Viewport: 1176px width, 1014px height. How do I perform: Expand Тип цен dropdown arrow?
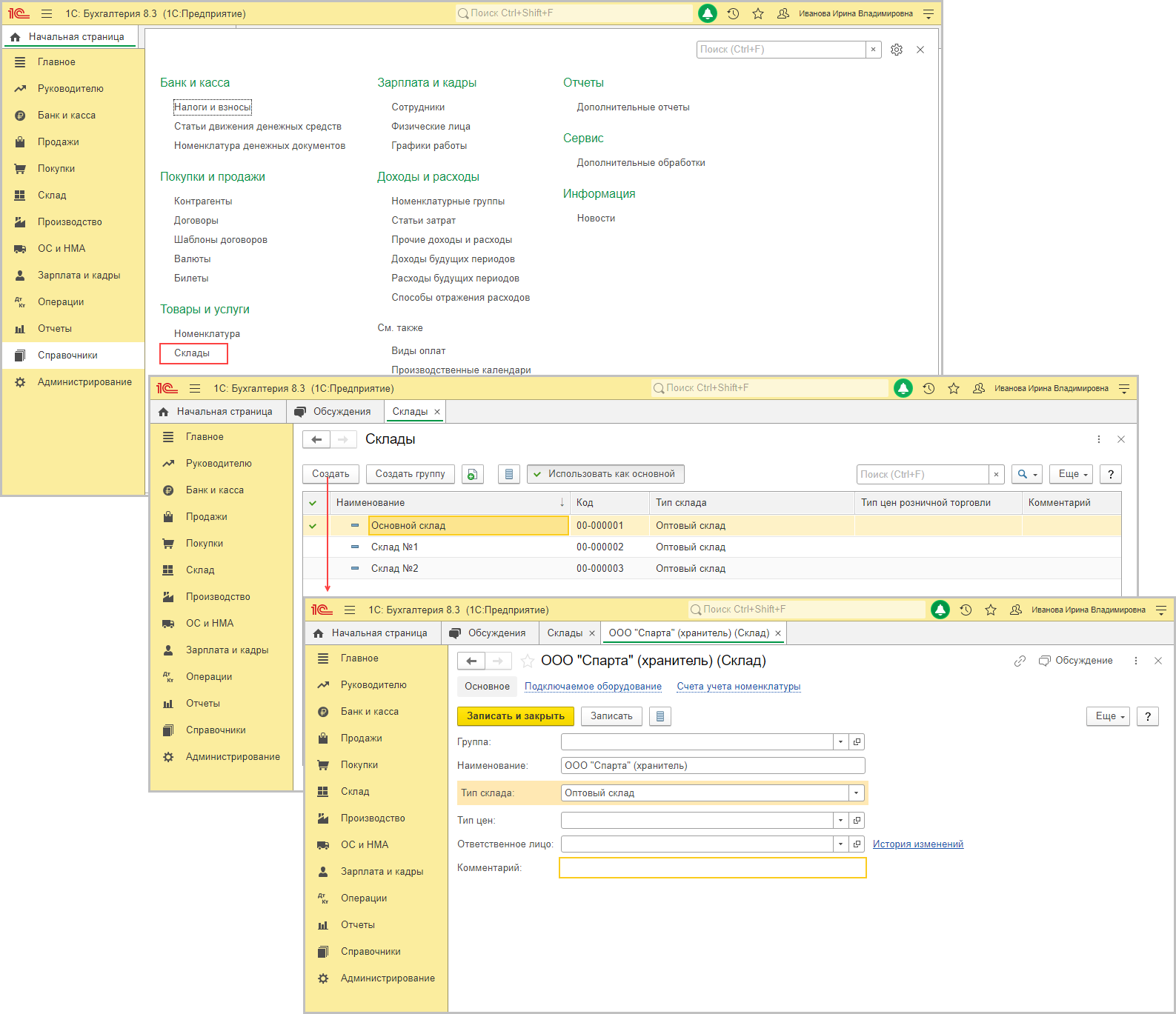click(x=841, y=821)
